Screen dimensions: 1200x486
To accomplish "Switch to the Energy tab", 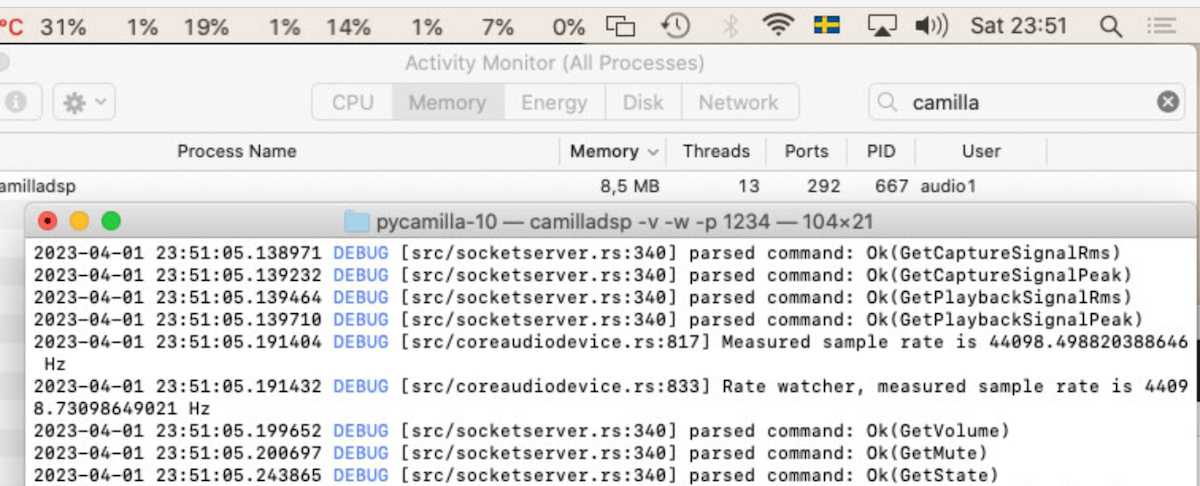I will [x=554, y=102].
